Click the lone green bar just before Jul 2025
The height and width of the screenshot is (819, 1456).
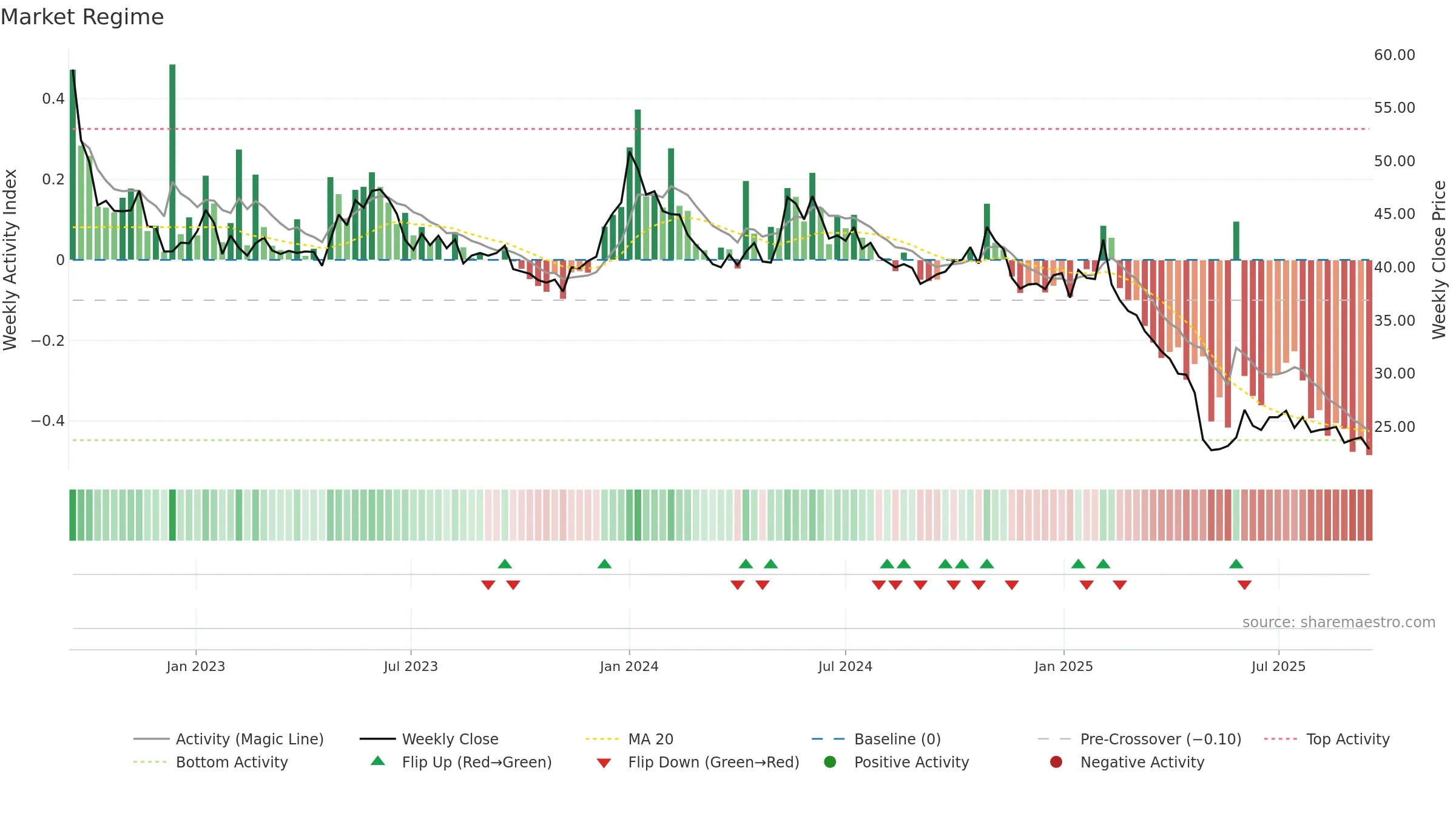pos(1236,241)
